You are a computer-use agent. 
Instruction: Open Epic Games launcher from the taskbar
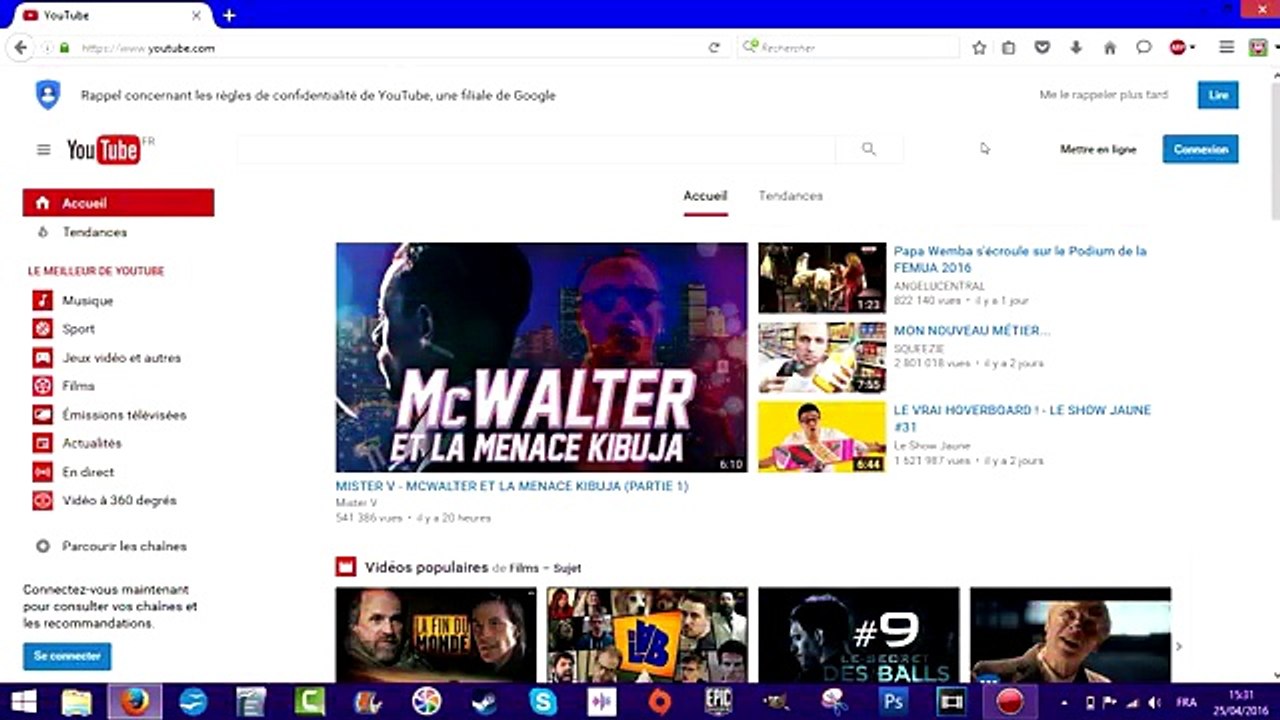point(718,702)
